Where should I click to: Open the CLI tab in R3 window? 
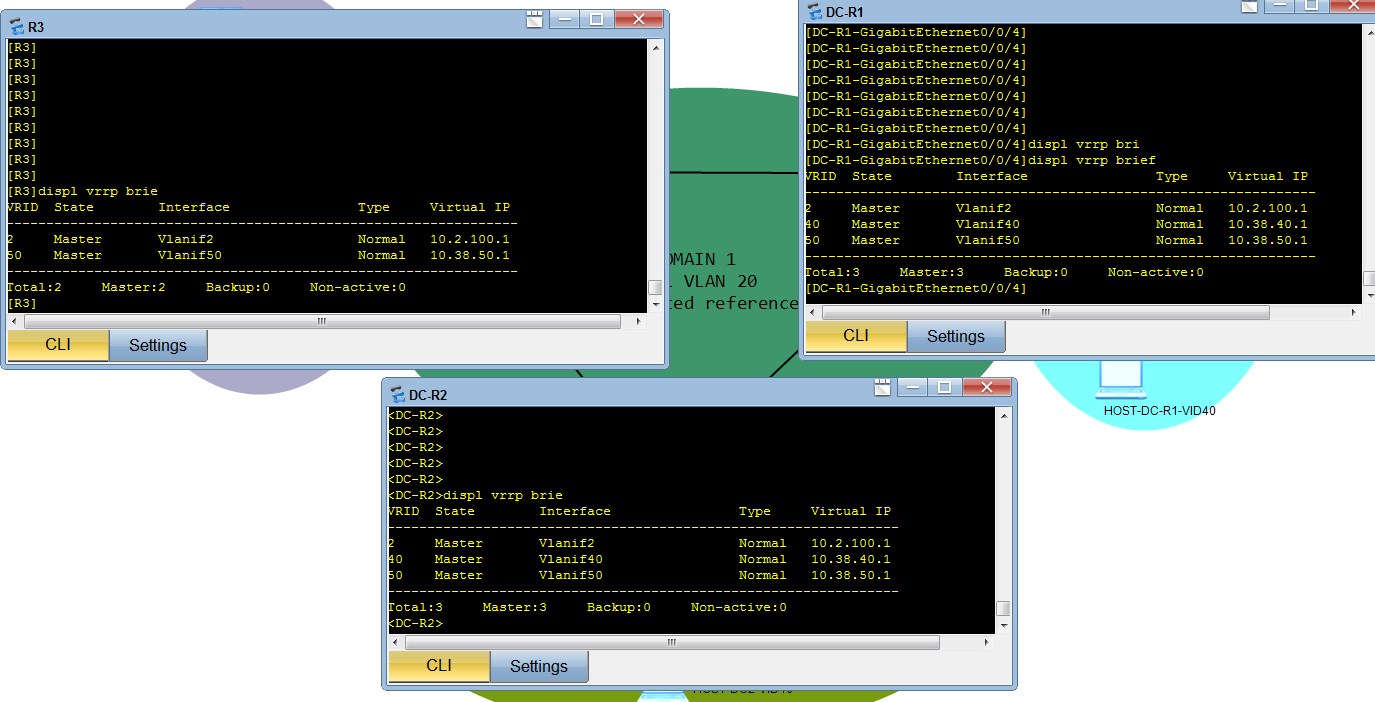[x=58, y=345]
